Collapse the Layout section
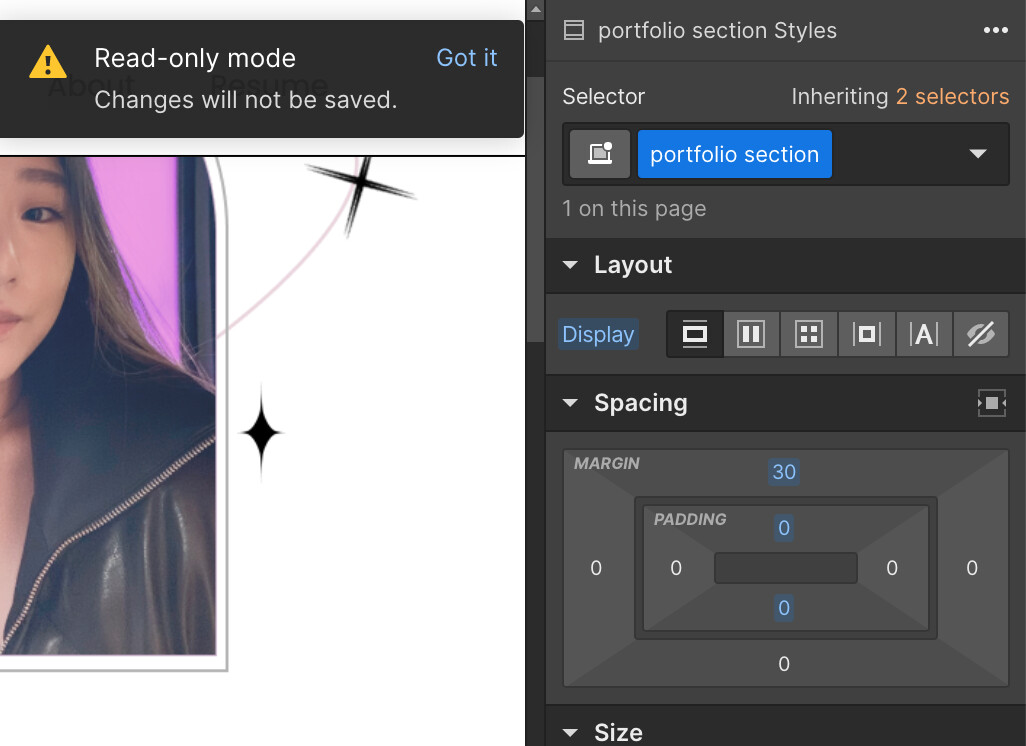 coord(570,265)
